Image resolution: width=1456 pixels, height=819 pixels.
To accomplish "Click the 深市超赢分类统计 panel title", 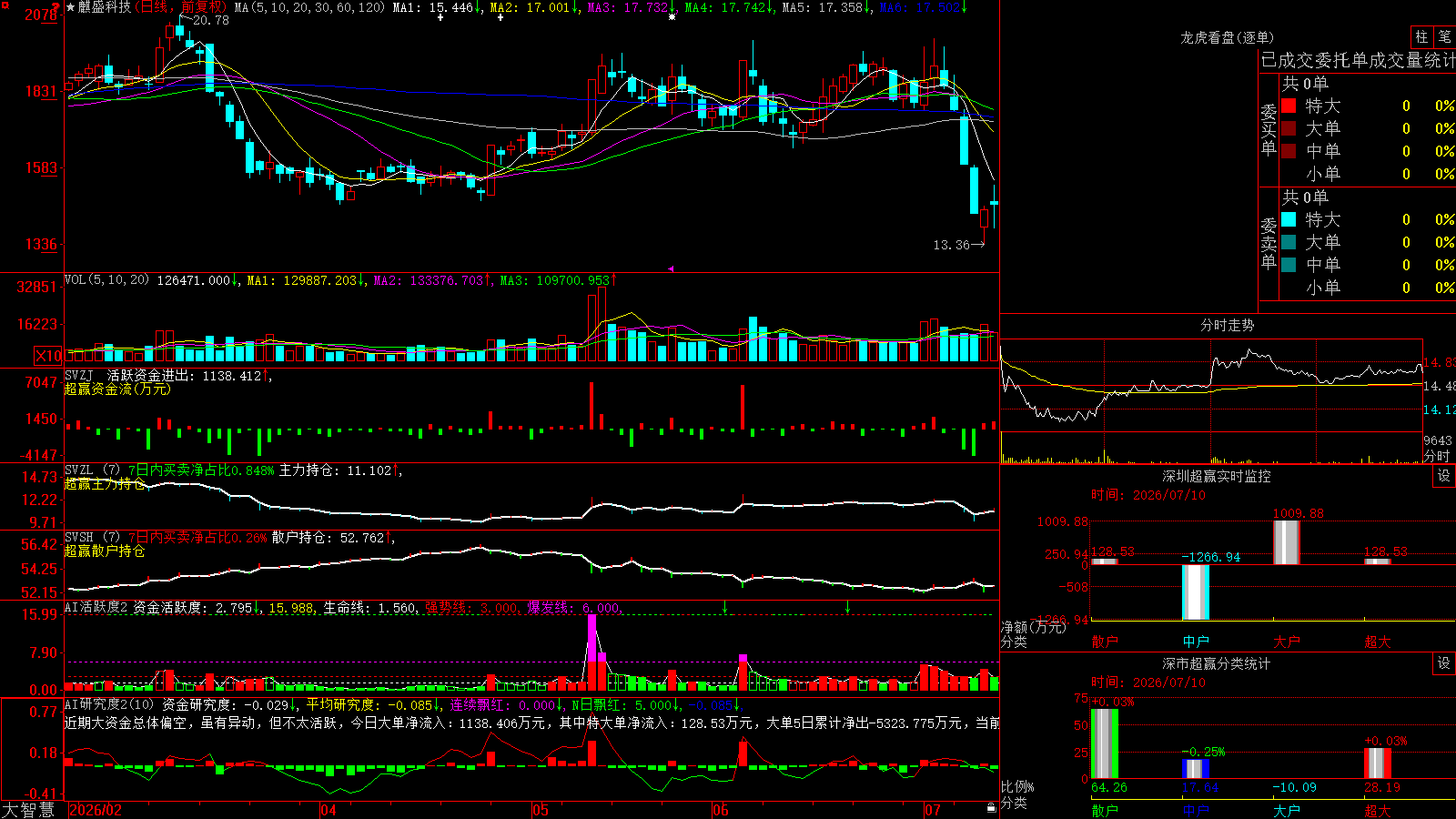I will pyautogui.click(x=1217, y=663).
